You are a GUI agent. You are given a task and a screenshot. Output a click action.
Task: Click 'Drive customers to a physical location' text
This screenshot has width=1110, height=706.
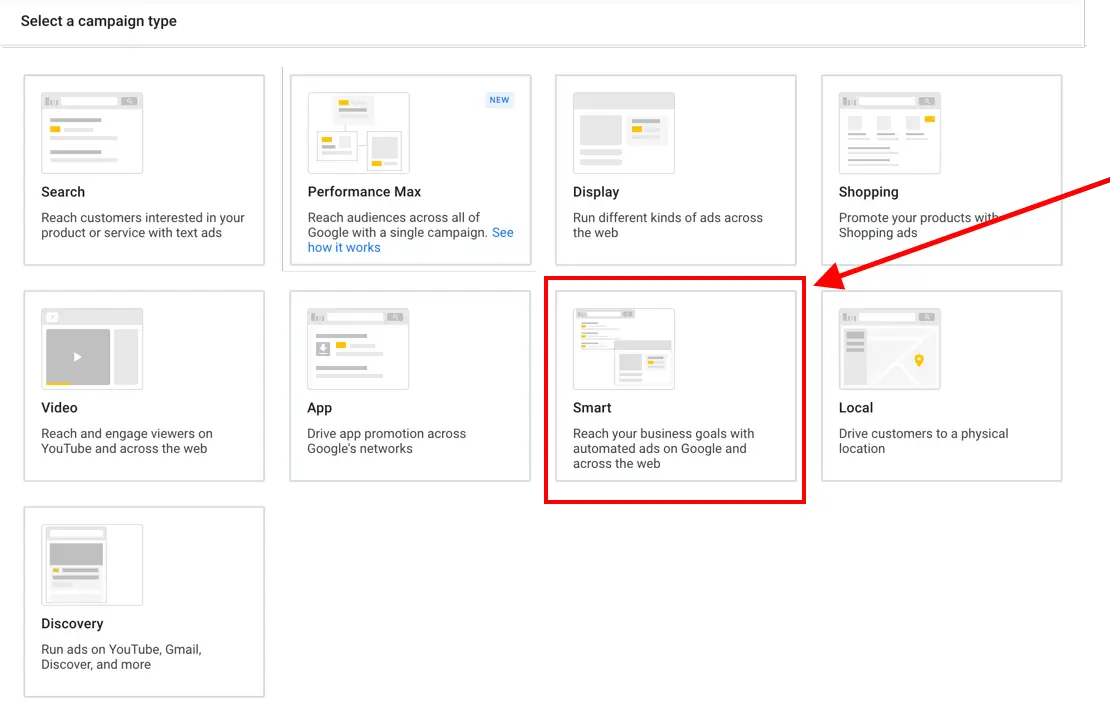point(923,441)
